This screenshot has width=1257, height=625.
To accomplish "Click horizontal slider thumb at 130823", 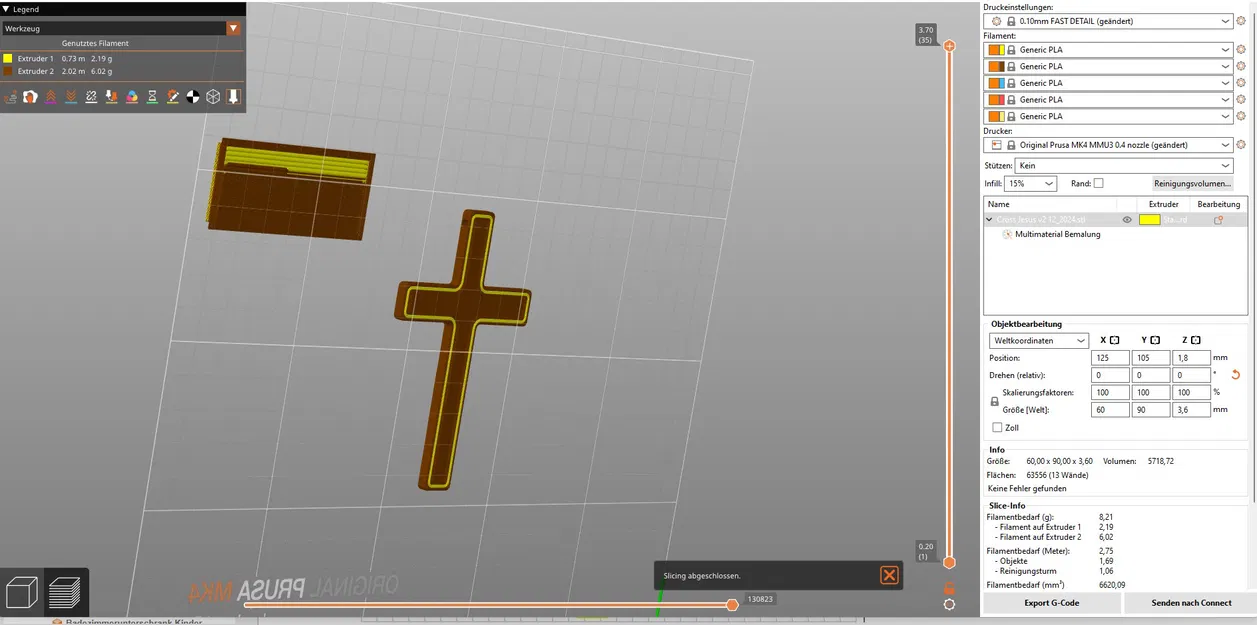I will pos(732,604).
